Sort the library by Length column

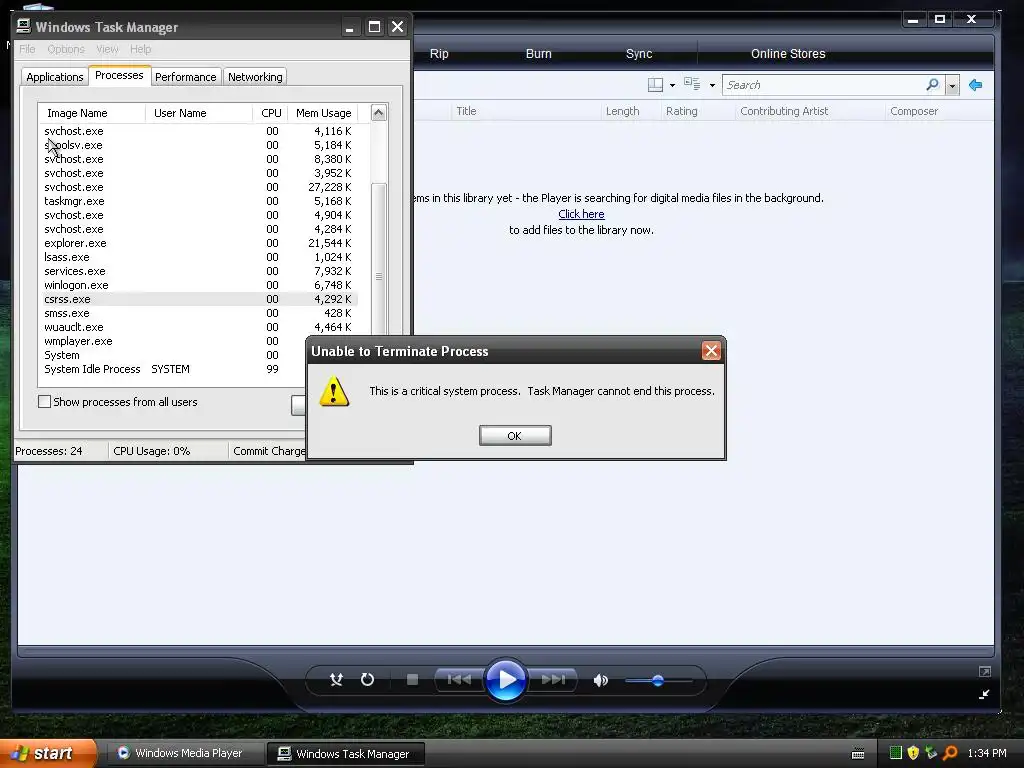coord(622,111)
